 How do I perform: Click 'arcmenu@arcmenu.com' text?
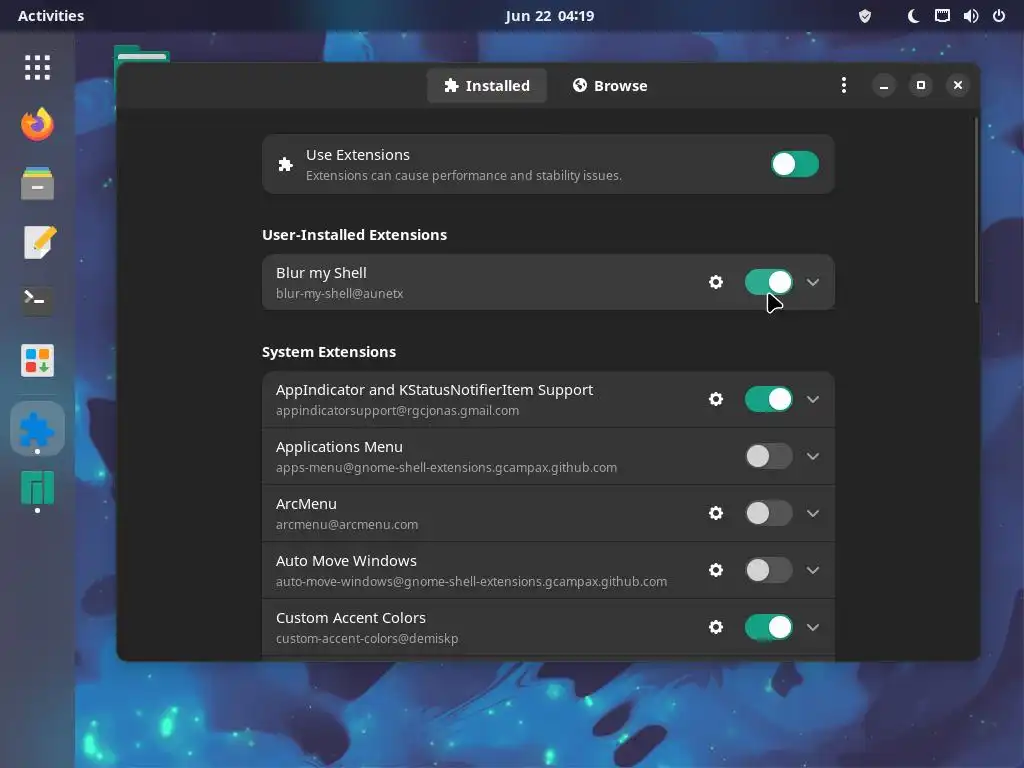(x=347, y=524)
